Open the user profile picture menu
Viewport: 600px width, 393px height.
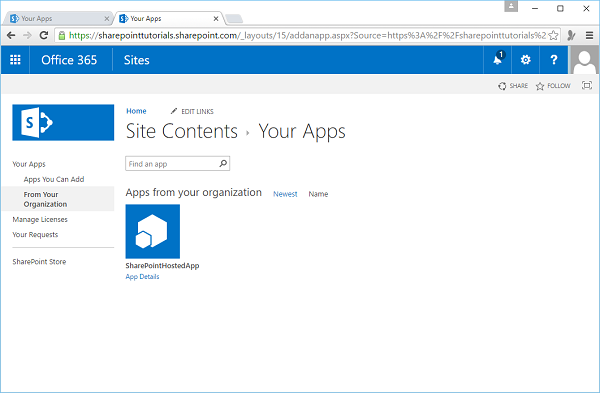pos(584,60)
